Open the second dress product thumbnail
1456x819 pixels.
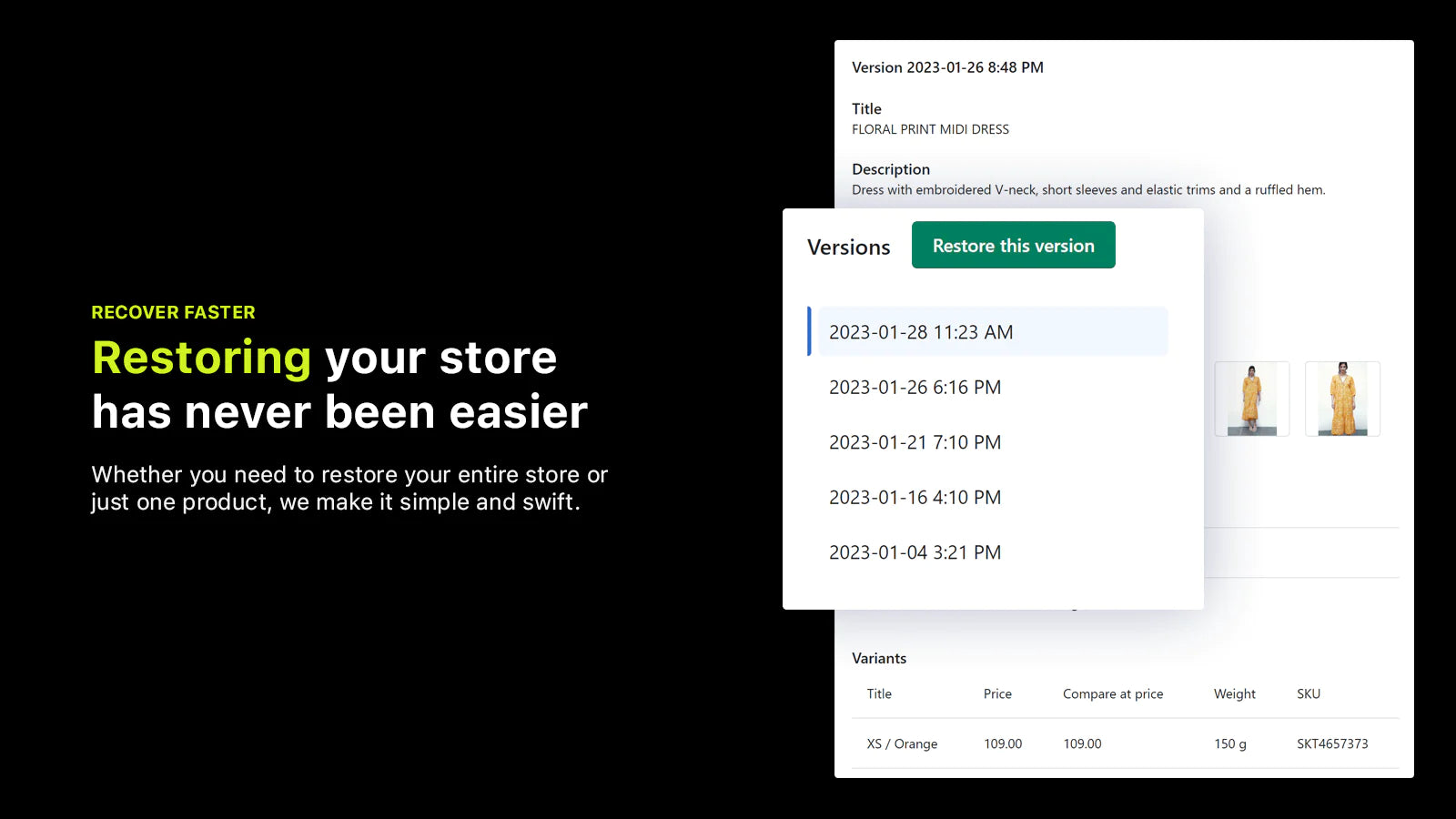point(1342,399)
